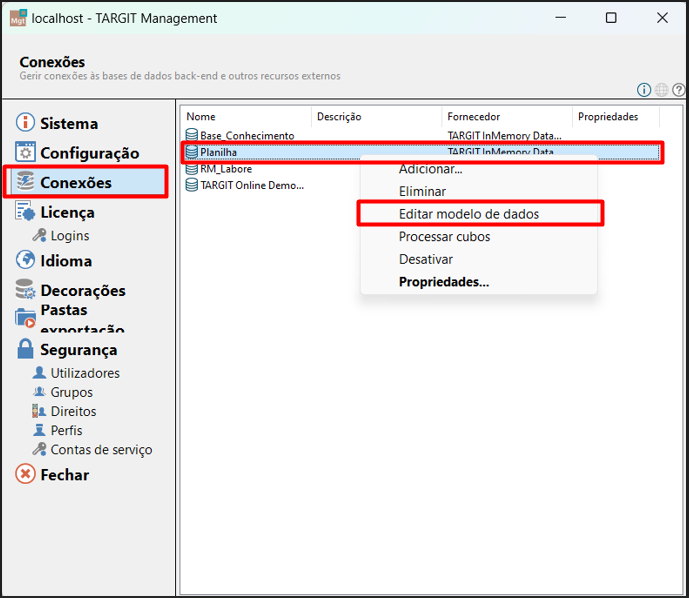The height and width of the screenshot is (598, 689).
Task: Click the Base_Conhecimento database icon
Action: coord(192,134)
